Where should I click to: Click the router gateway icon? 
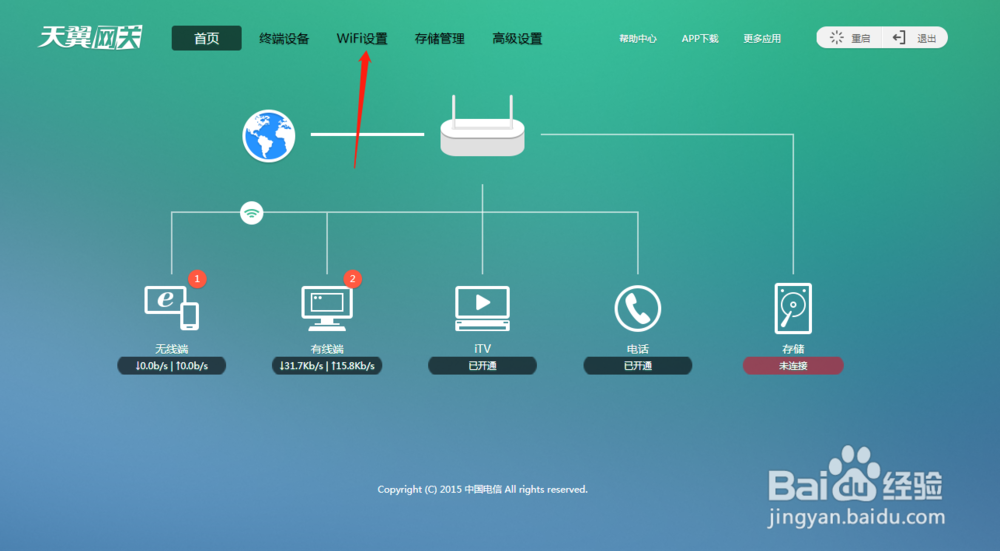(482, 126)
